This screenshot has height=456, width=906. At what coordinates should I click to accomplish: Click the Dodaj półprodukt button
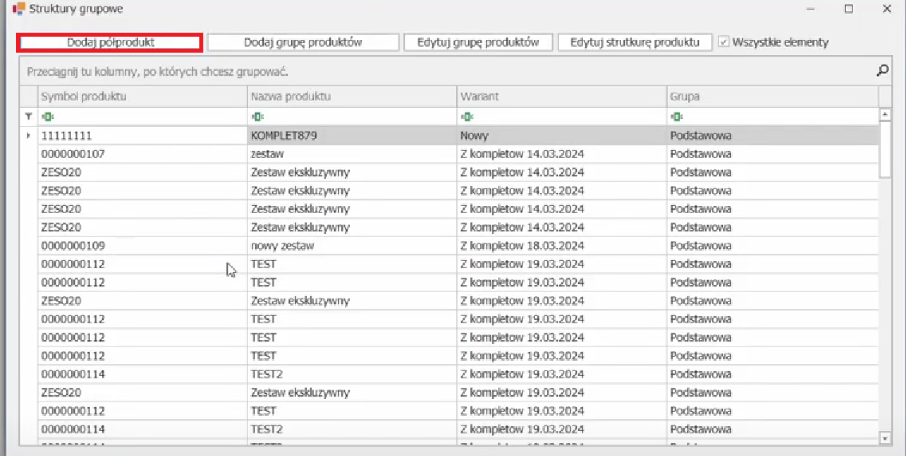pyautogui.click(x=110, y=43)
